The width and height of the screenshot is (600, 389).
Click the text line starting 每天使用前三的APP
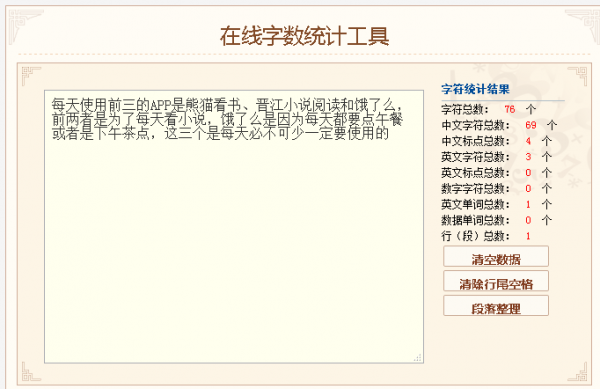[x=227, y=105]
